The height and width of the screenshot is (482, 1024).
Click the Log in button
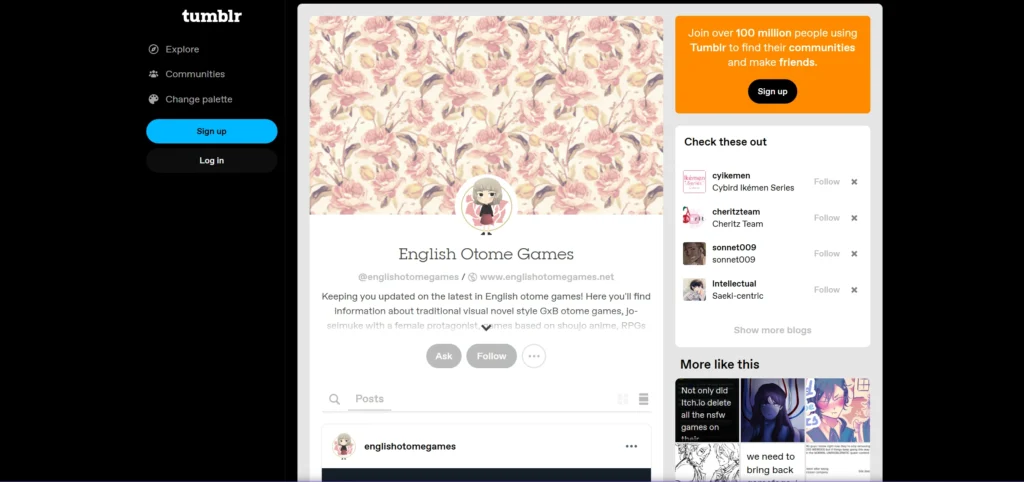[212, 161]
